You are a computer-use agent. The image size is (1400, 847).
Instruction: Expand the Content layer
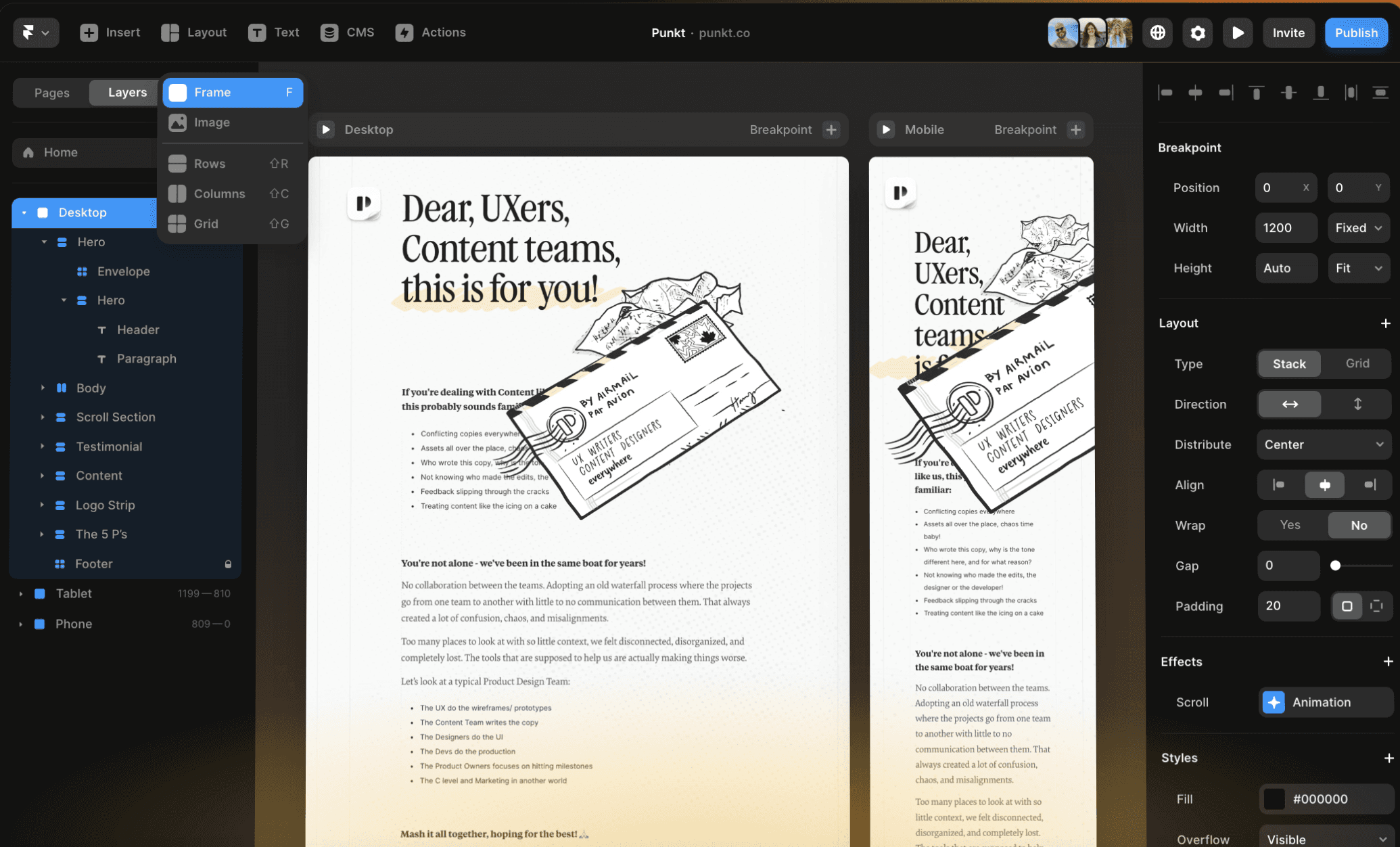tap(42, 476)
